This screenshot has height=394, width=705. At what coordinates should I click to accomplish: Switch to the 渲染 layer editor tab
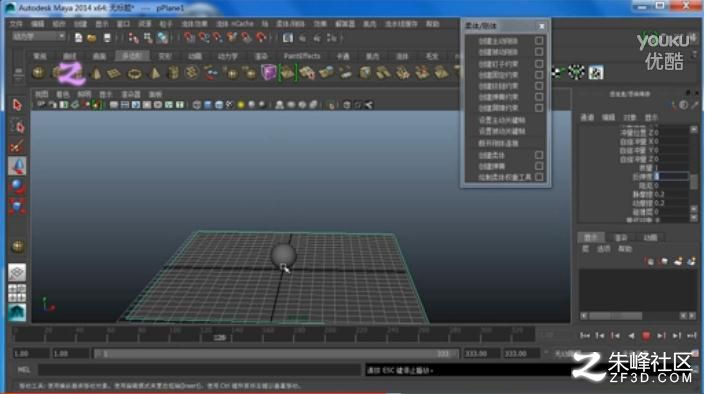(x=620, y=237)
